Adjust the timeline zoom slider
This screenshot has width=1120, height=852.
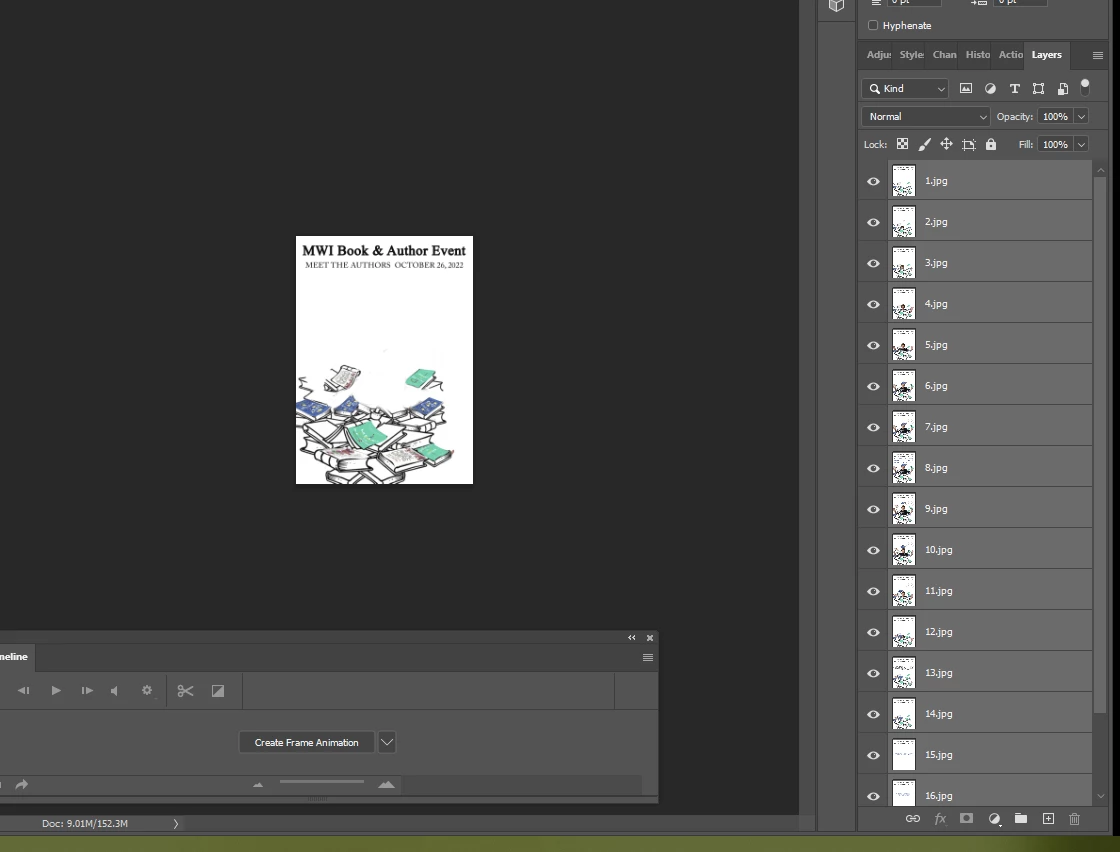pyautogui.click(x=321, y=783)
